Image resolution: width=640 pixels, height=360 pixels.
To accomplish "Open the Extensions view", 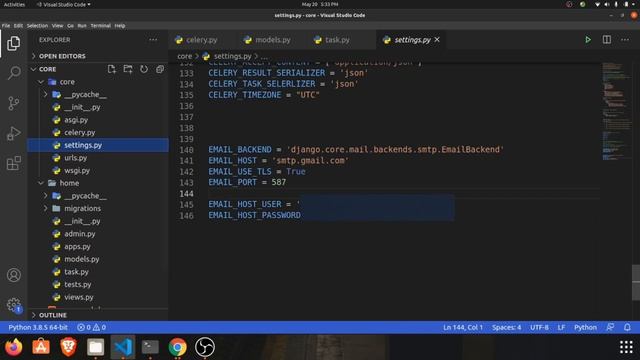I will (13, 163).
